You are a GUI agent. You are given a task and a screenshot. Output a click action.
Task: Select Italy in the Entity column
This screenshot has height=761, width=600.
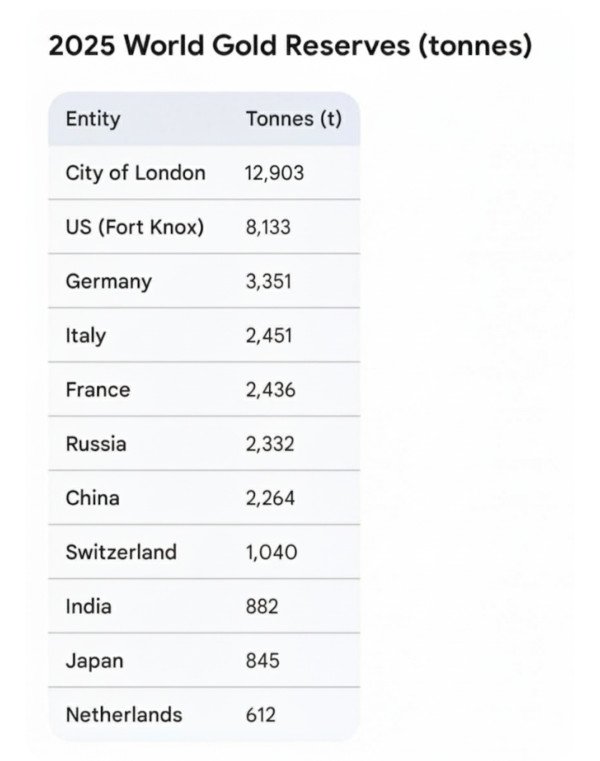[85, 335]
